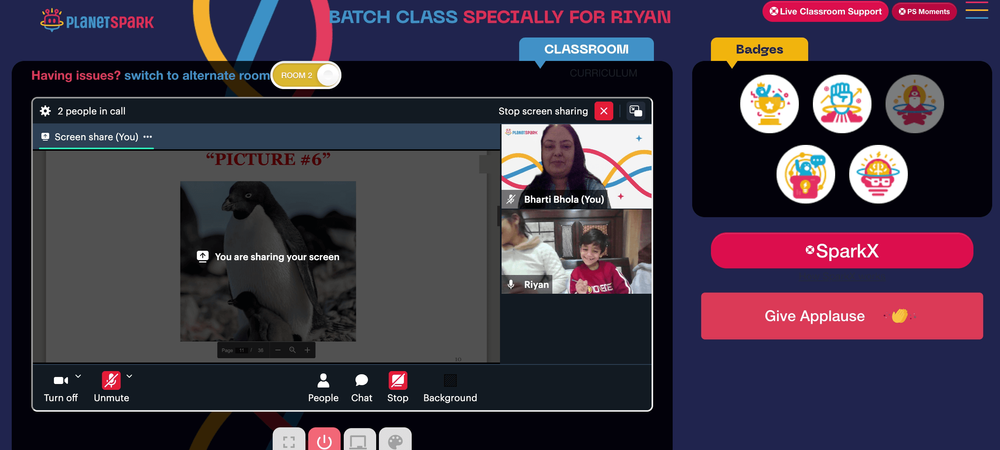Screen dimensions: 1000x450
Task: Open the Badges tab
Action: coord(760,49)
